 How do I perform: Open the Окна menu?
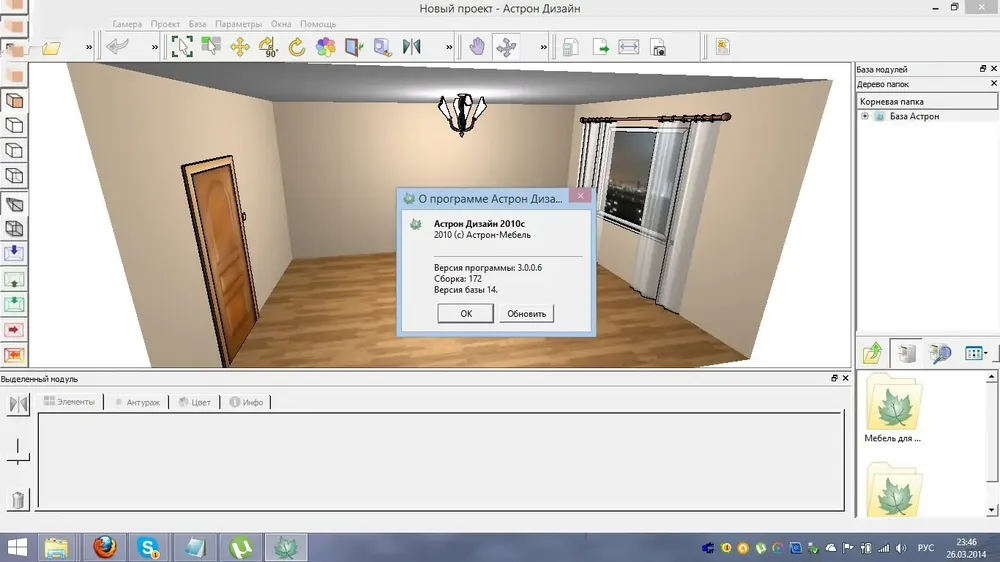click(x=281, y=24)
